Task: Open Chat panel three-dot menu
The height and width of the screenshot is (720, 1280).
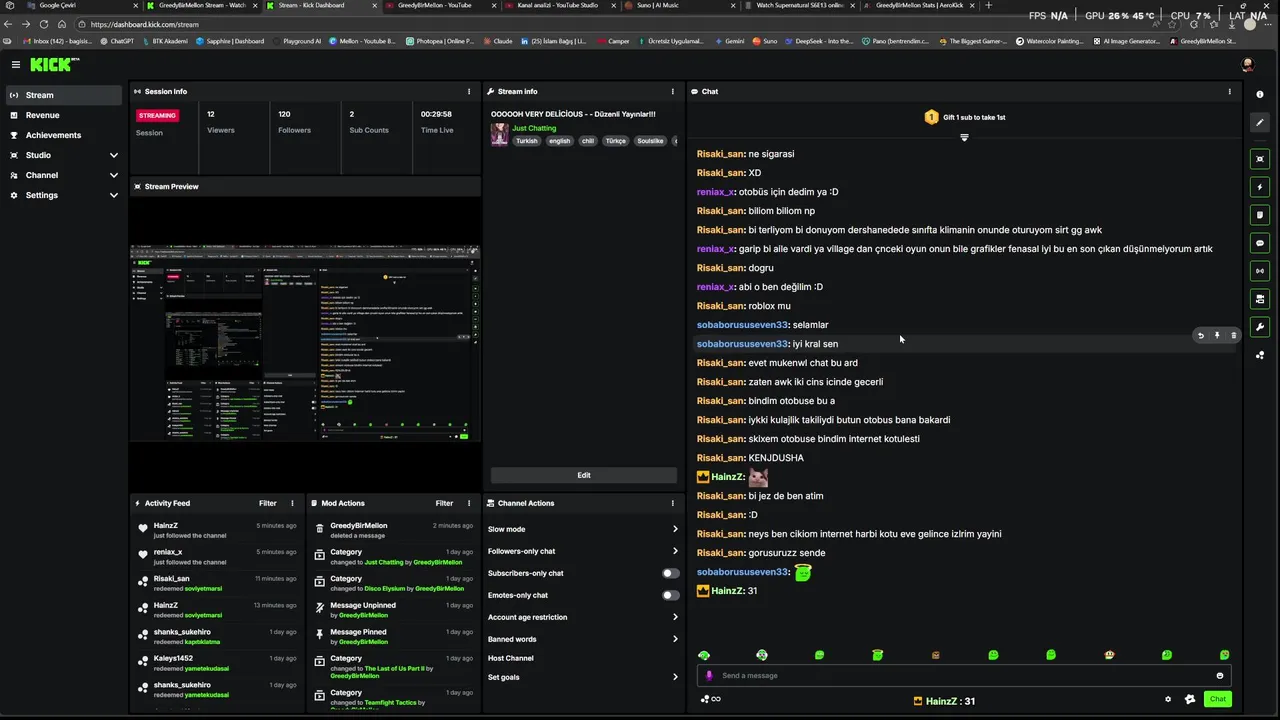Action: pyautogui.click(x=1230, y=91)
